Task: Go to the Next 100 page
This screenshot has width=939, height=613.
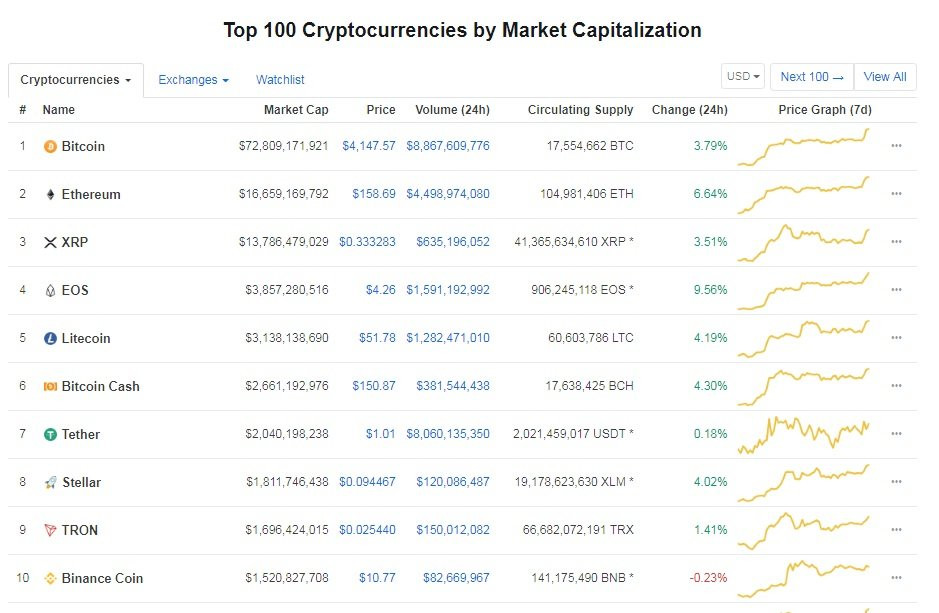Action: [x=812, y=77]
